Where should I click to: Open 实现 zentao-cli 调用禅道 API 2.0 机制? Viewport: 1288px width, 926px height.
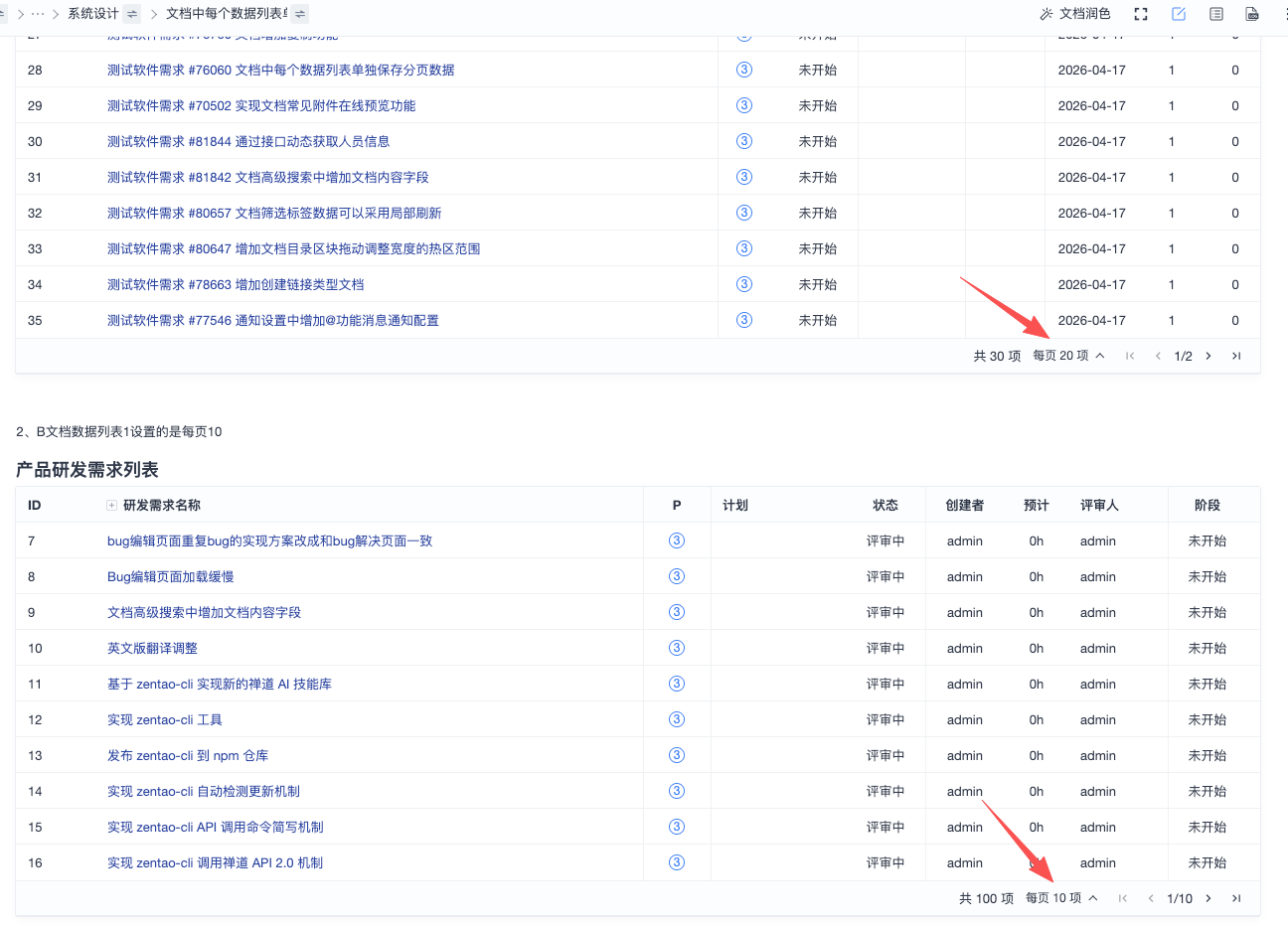tap(215, 862)
